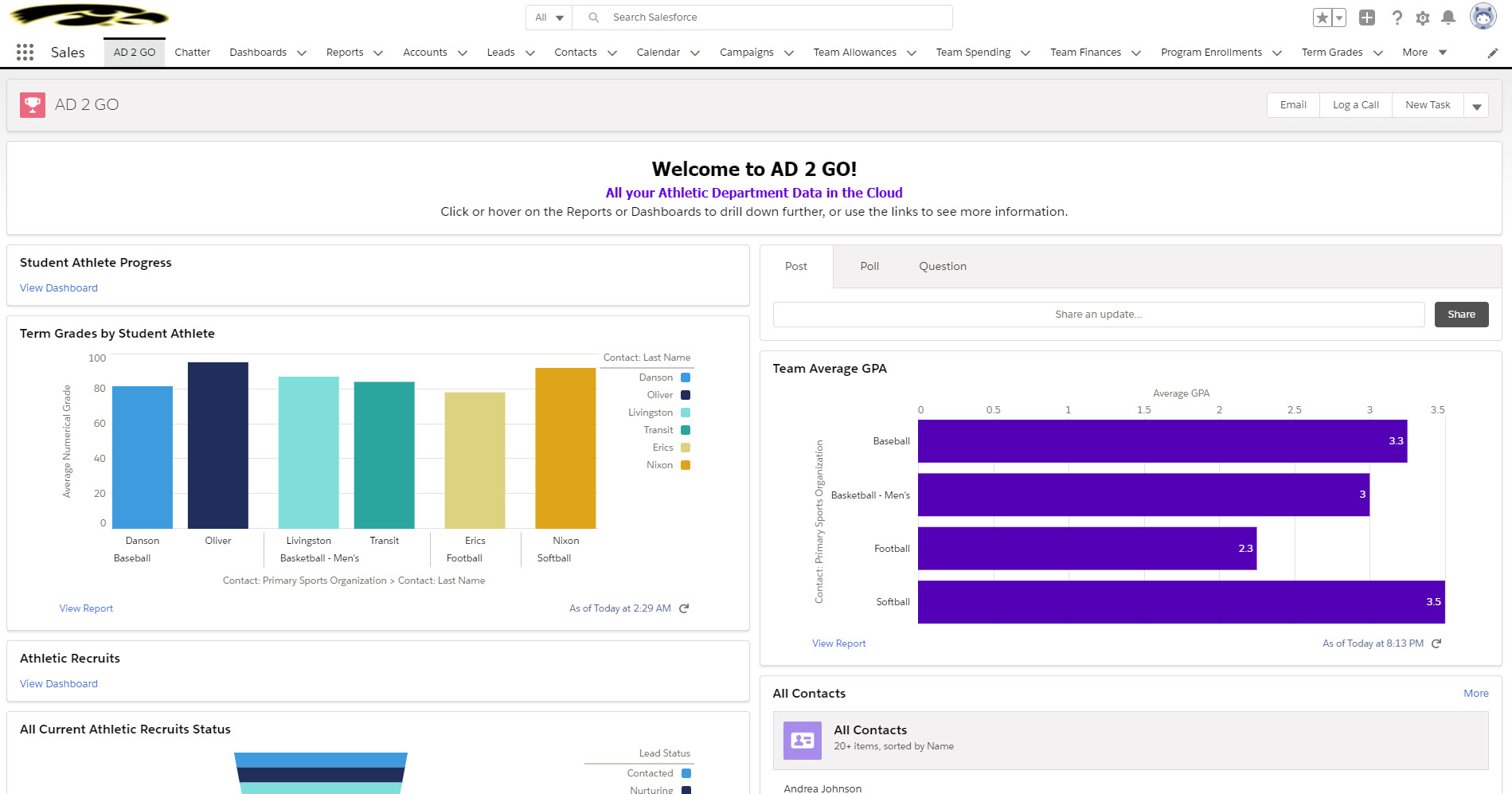Open the Setup gear icon
This screenshot has height=794, width=1512.
[1423, 18]
